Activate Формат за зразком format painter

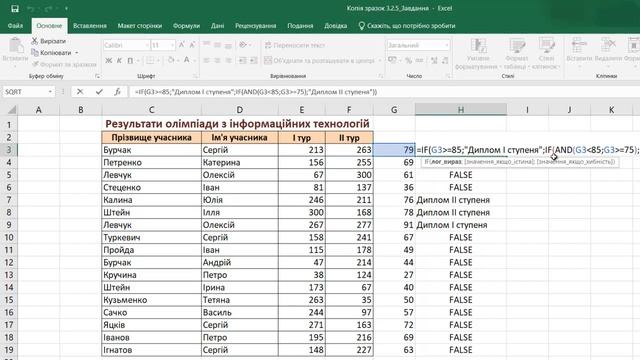(64, 64)
